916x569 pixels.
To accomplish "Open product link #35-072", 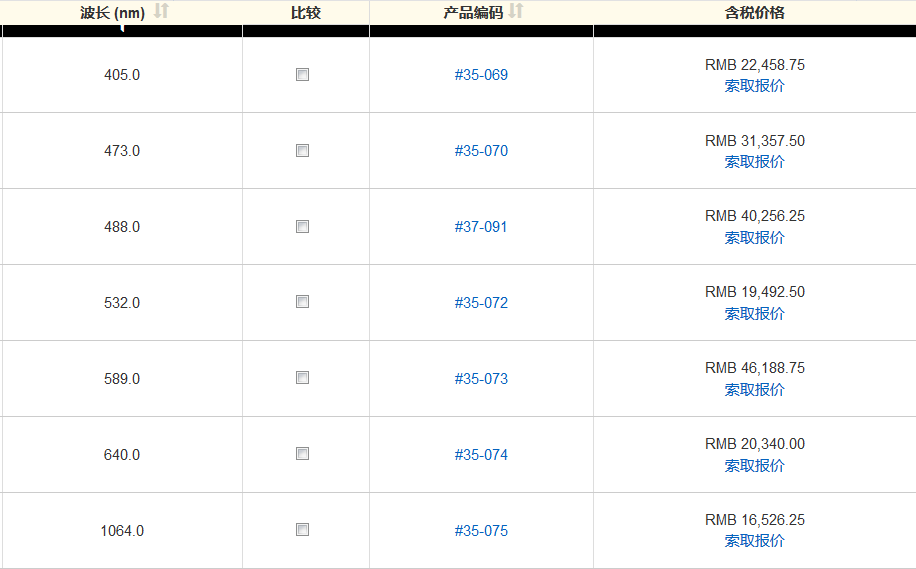I will pos(481,303).
